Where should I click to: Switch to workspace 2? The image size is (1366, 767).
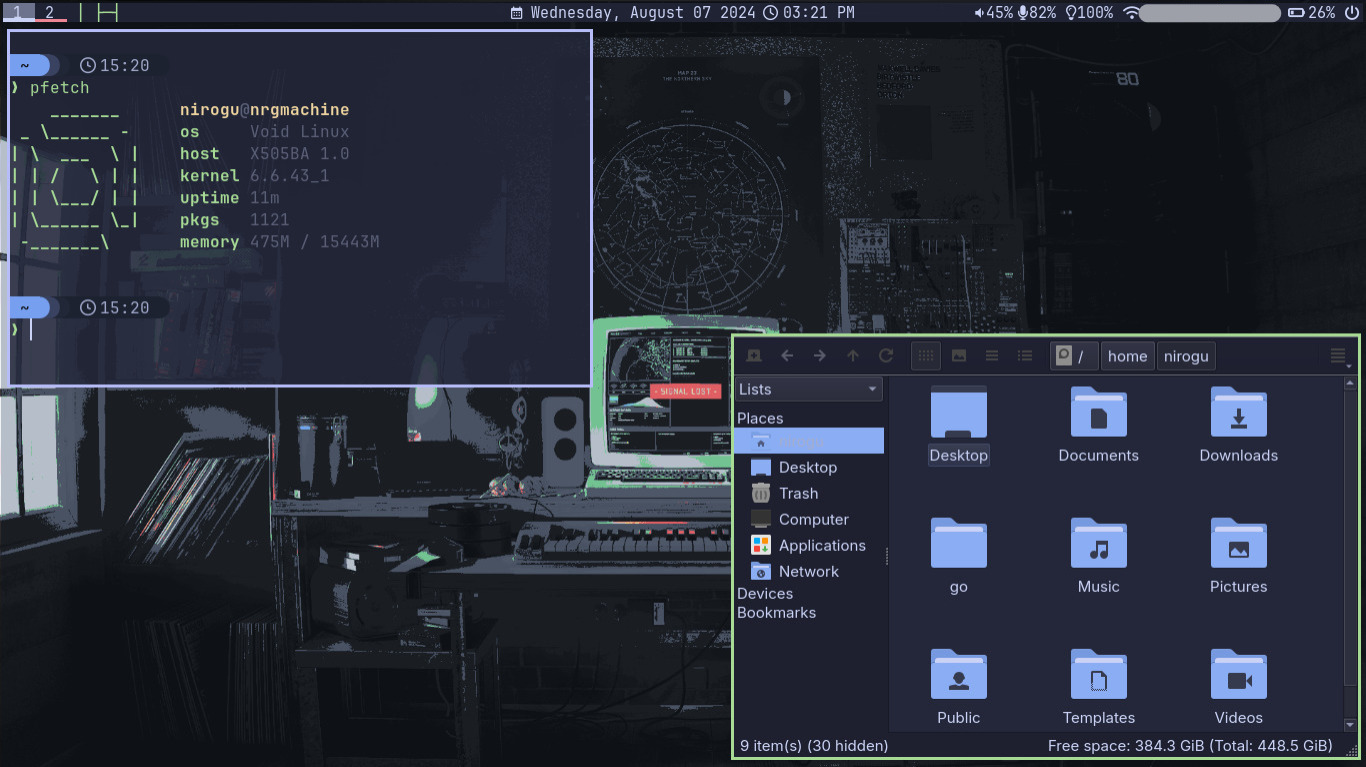point(49,12)
